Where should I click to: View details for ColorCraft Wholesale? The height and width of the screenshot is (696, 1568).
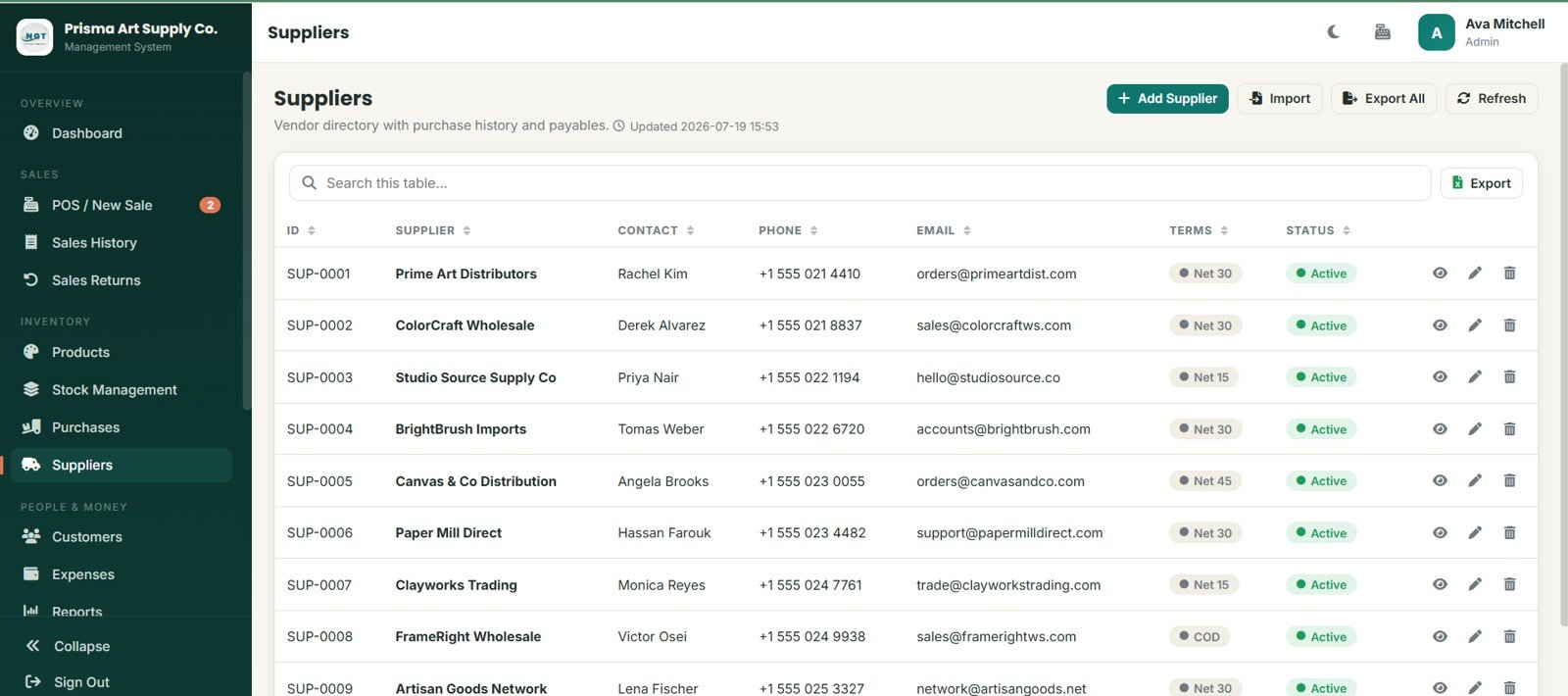[1440, 325]
